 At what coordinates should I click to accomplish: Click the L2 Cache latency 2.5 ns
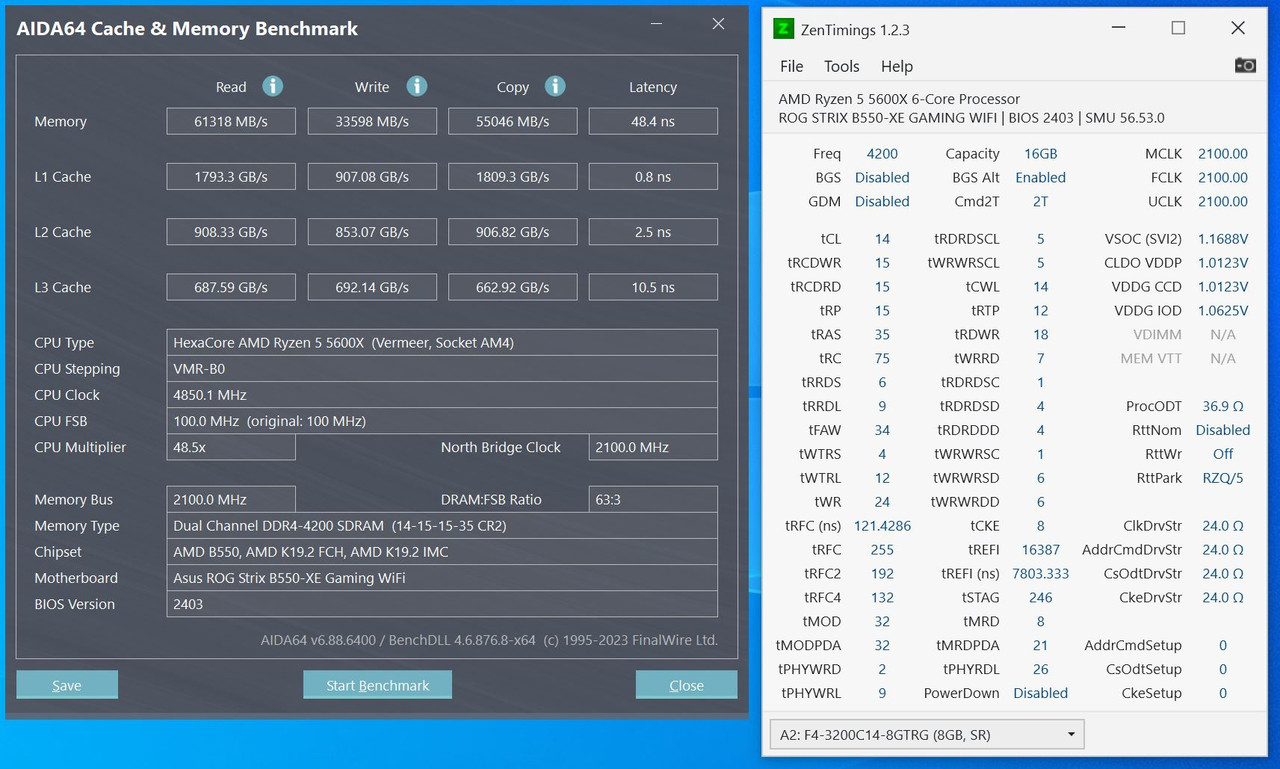(x=653, y=232)
